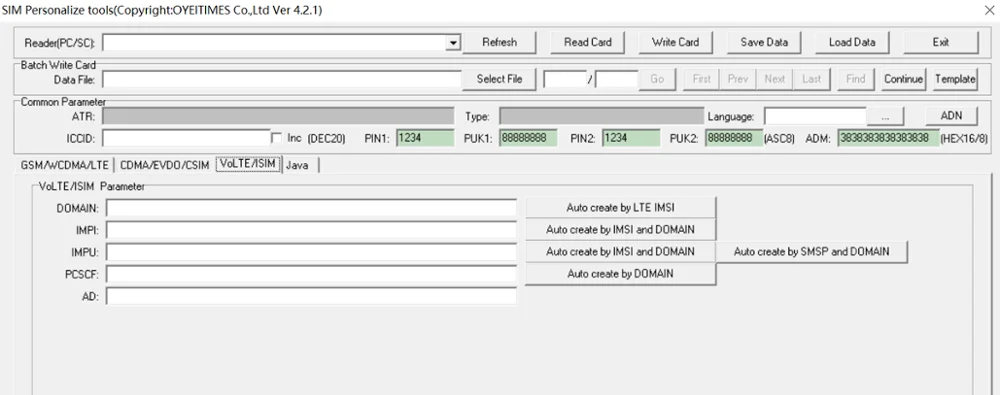Click the Exit button
The image size is (1000, 395).
pyautogui.click(x=941, y=42)
